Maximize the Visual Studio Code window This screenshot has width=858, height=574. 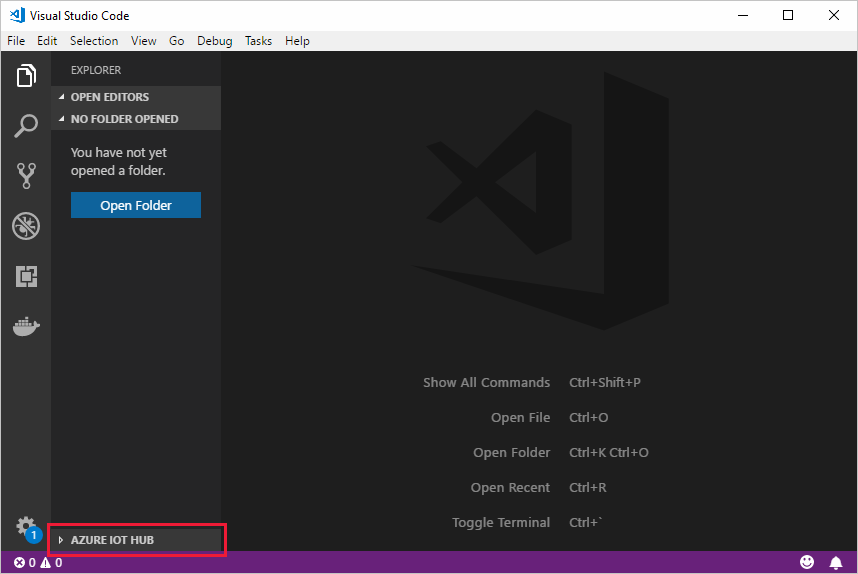click(788, 15)
